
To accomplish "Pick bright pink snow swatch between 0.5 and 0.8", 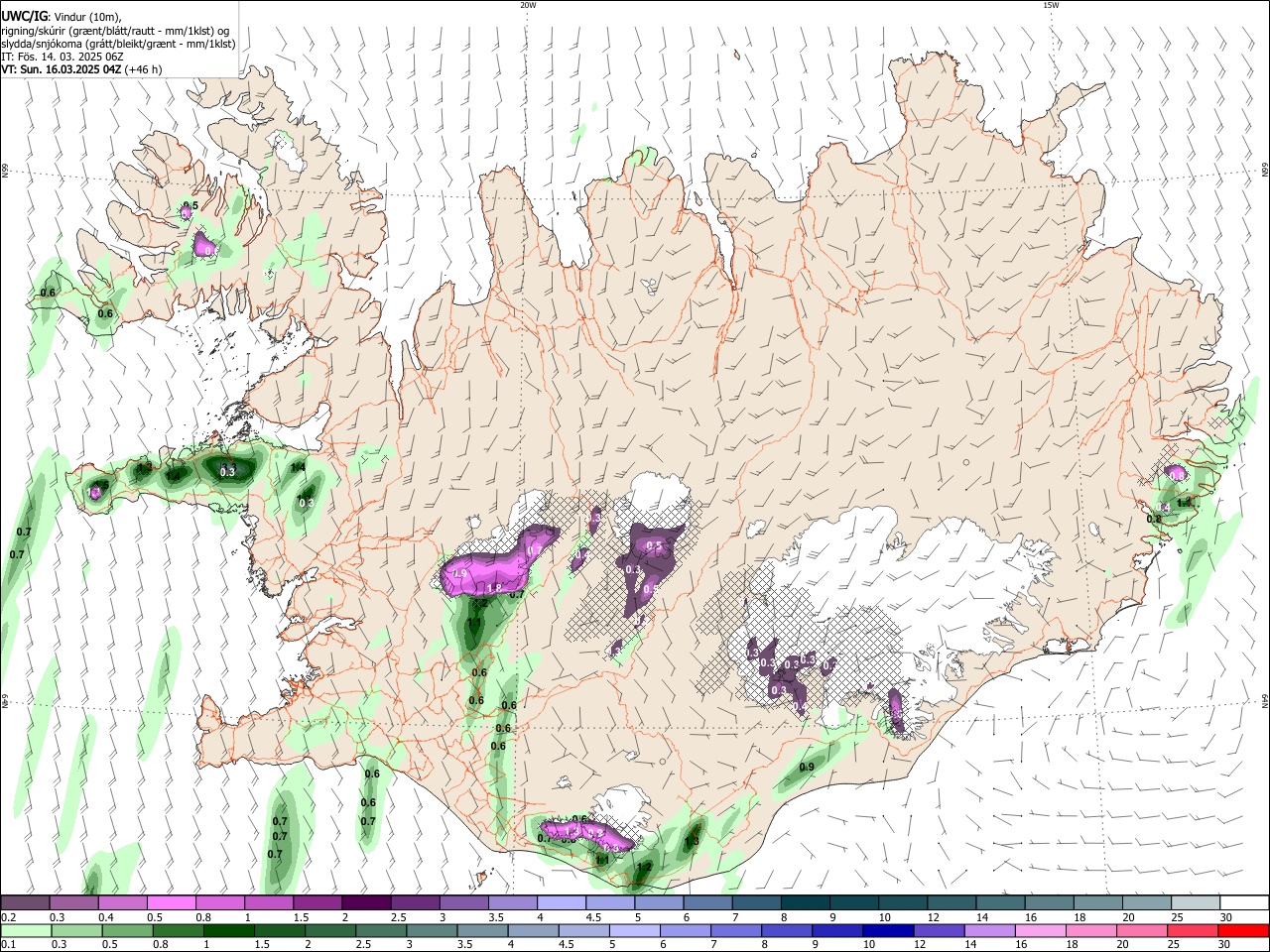I will (x=172, y=902).
